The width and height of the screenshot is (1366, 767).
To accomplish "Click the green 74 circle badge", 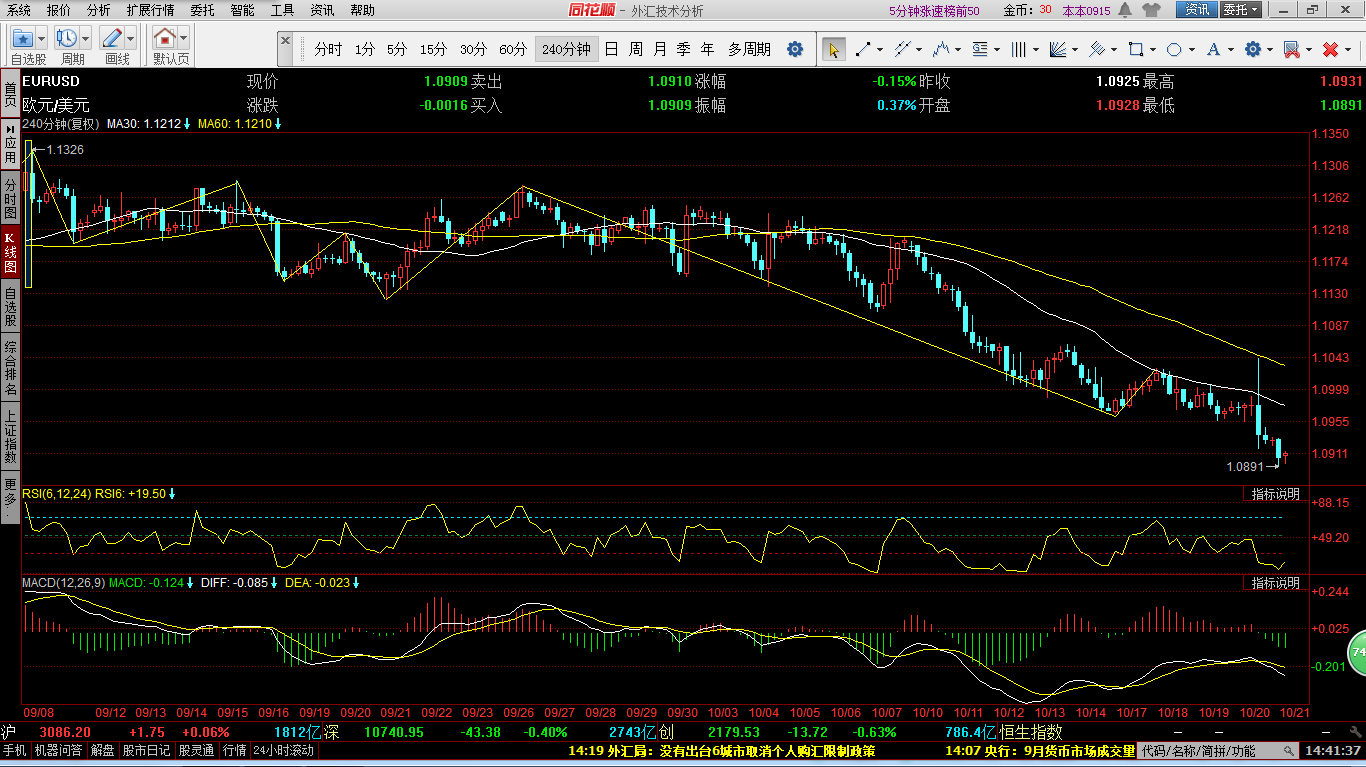I will 1357,651.
